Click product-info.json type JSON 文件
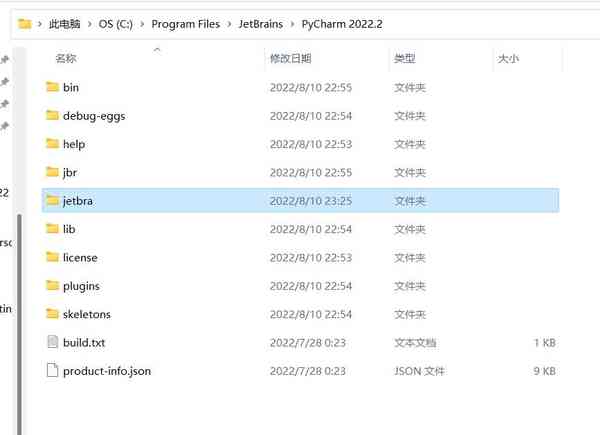Viewport: 600px width, 435px height. click(x=419, y=371)
